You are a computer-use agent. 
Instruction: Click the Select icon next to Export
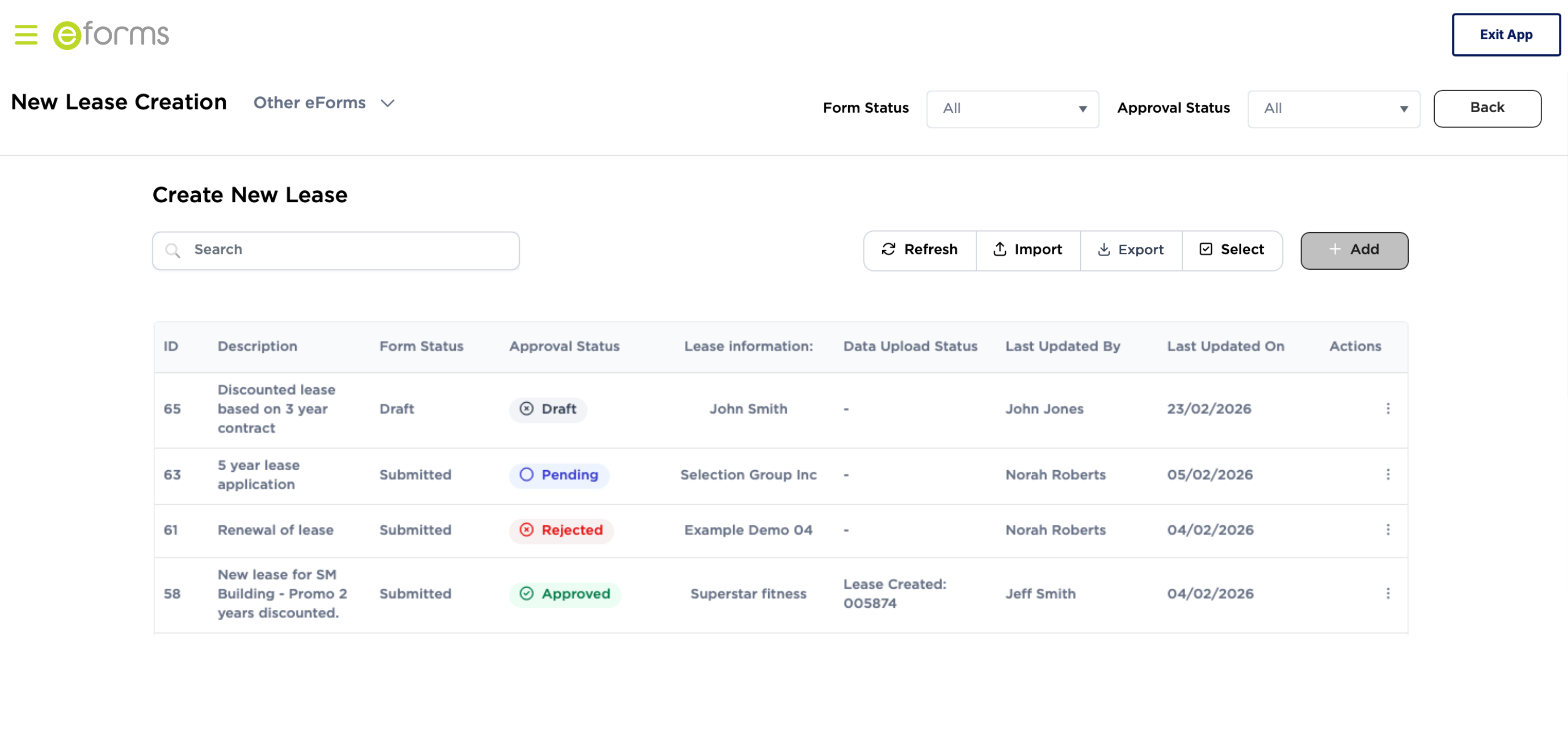pyautogui.click(x=1206, y=249)
